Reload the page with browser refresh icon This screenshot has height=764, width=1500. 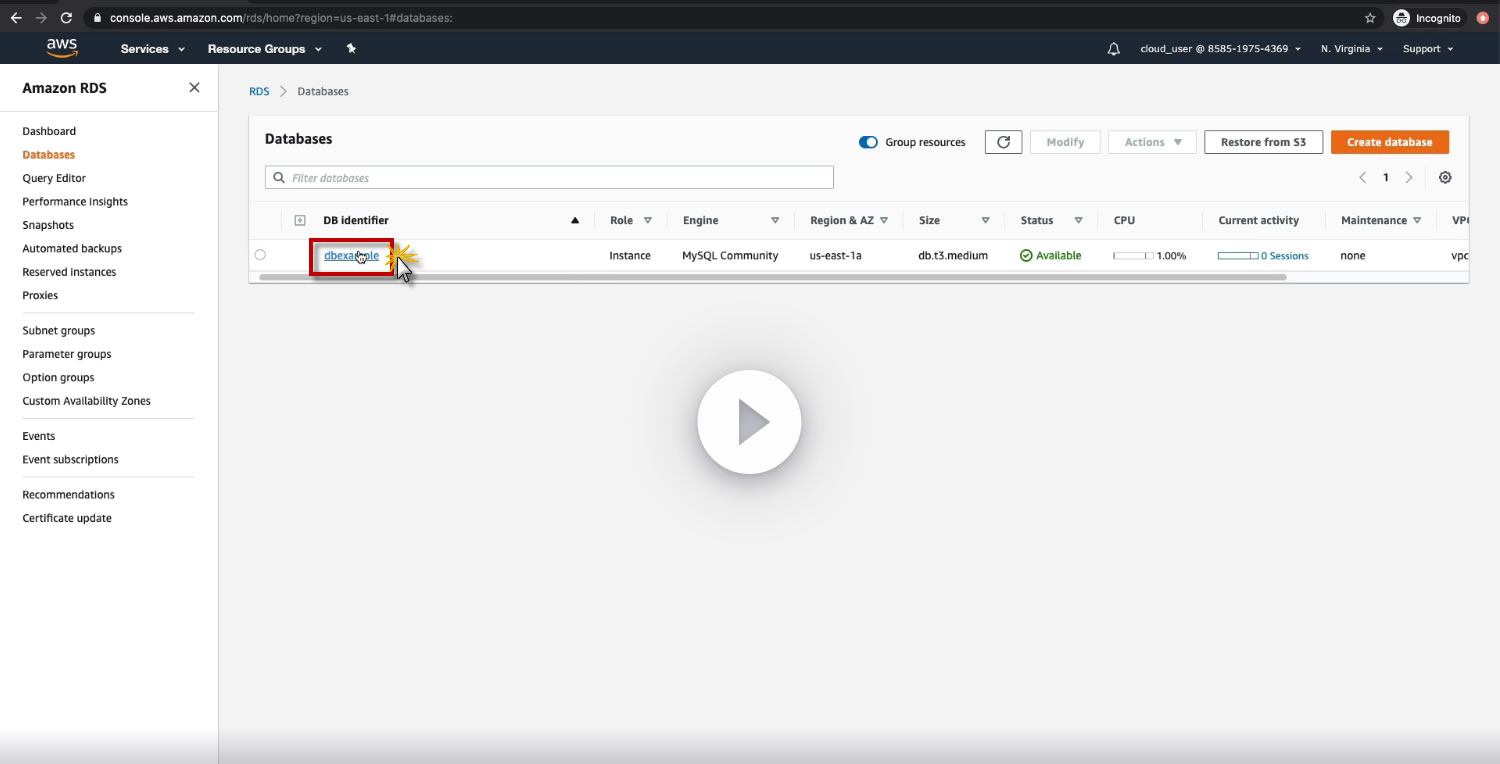[66, 18]
